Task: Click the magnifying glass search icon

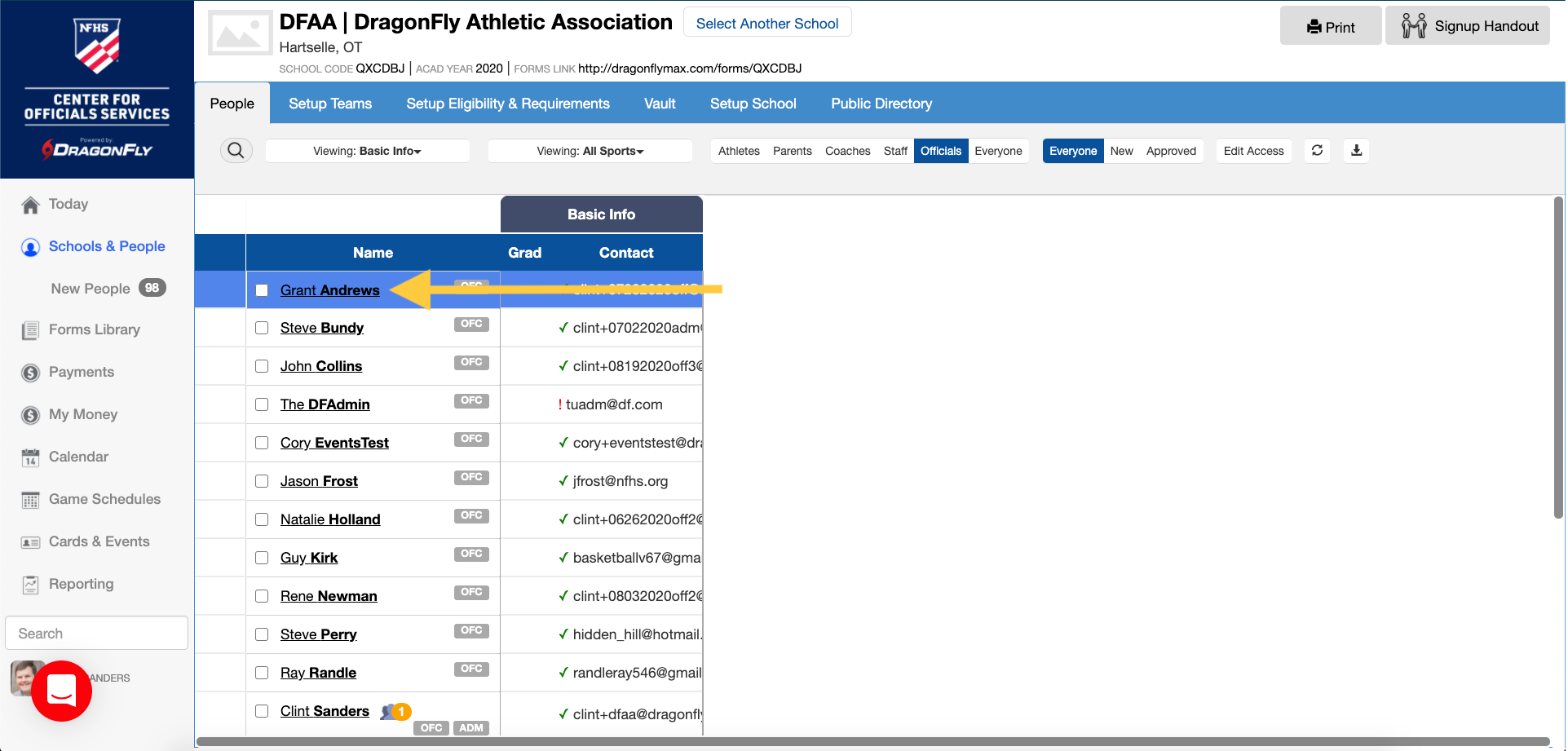Action: click(236, 151)
